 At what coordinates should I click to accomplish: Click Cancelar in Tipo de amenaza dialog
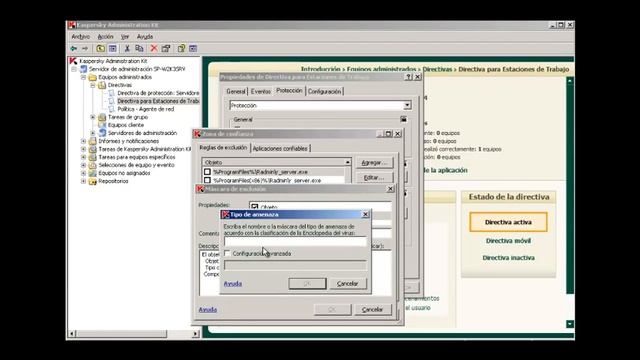coord(348,283)
